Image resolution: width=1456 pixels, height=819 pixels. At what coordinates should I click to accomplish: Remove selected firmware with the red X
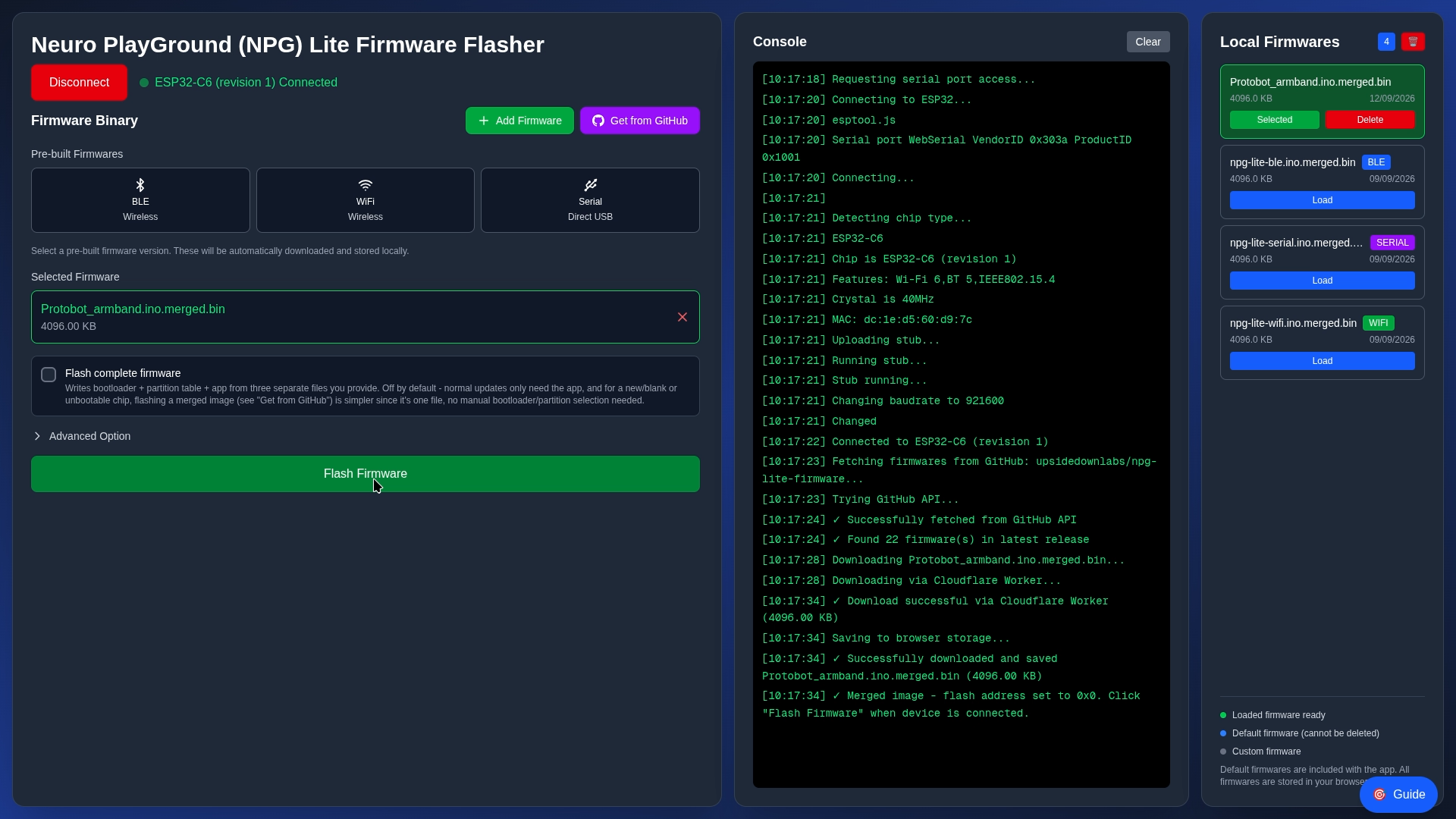[682, 317]
